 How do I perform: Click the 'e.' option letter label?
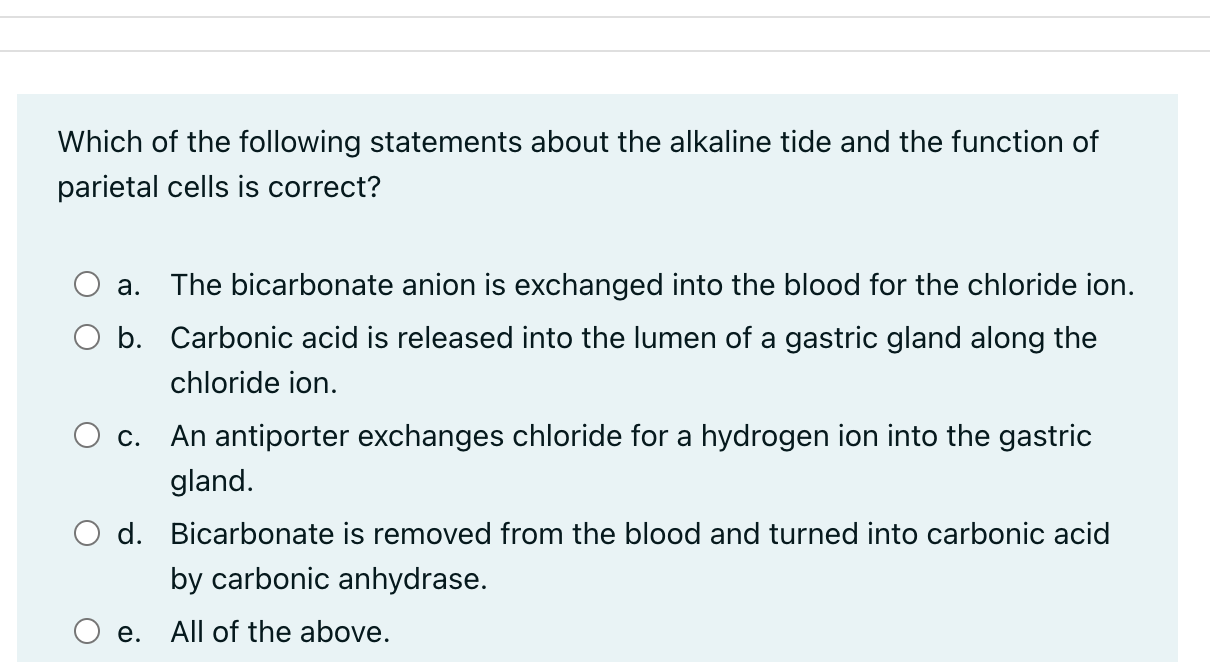click(128, 631)
